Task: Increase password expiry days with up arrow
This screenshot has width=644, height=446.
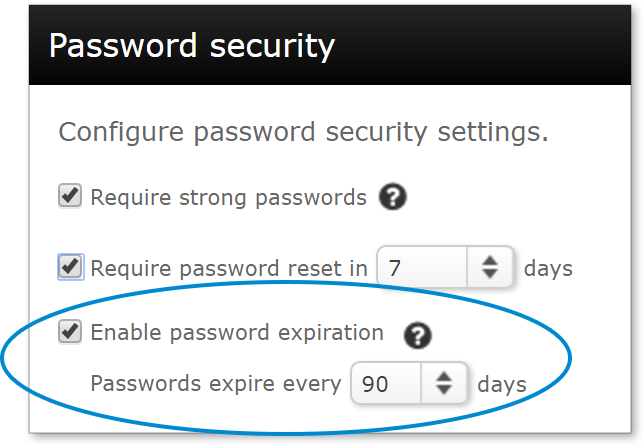Action: point(444,377)
